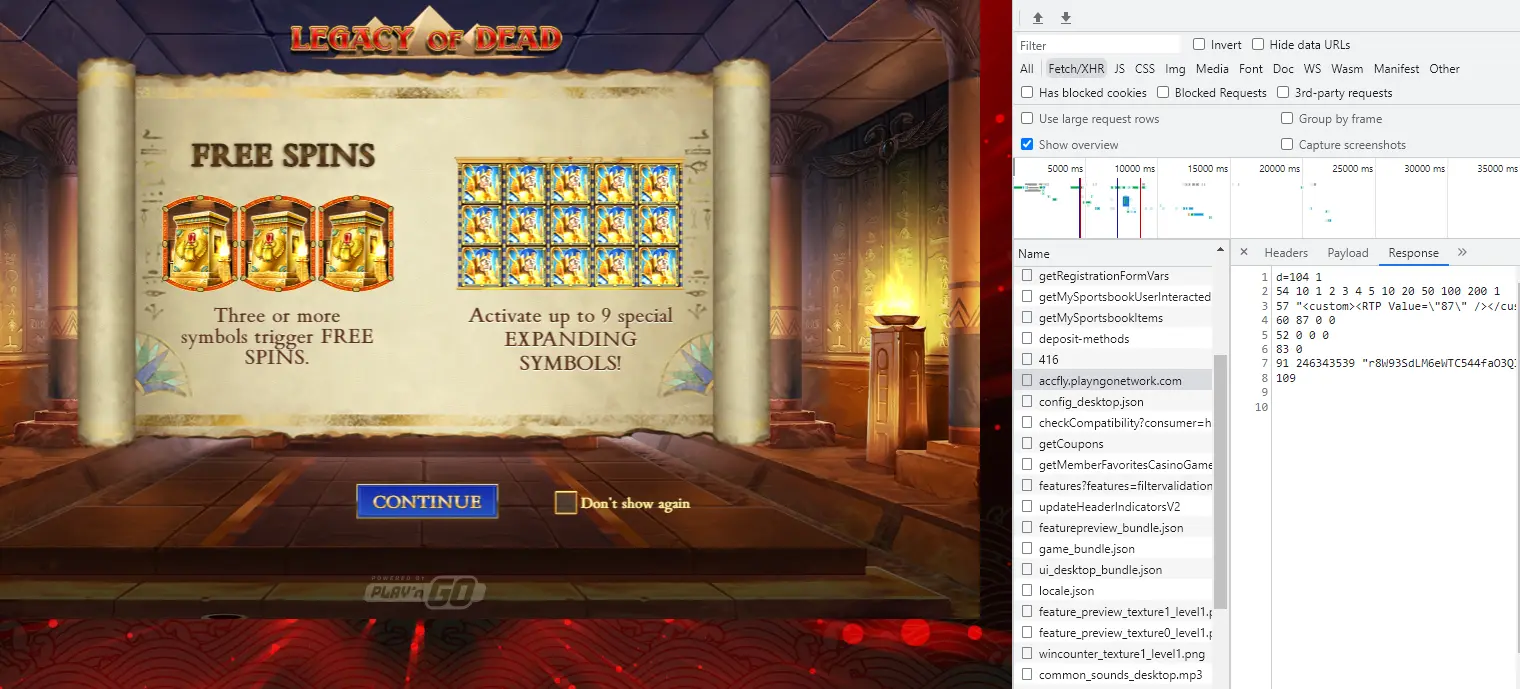Toggle Blocked Requests checkbox
Image resolution: width=1520 pixels, height=689 pixels.
coord(1163,93)
